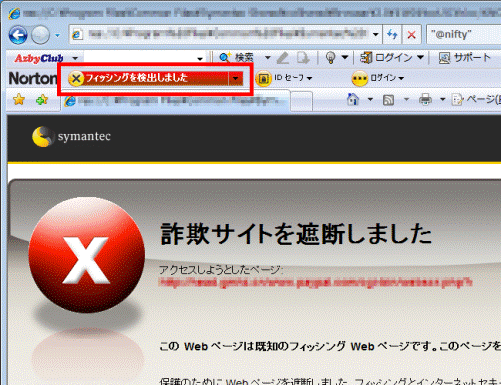Open the ページ menu in command bar

[x=476, y=99]
